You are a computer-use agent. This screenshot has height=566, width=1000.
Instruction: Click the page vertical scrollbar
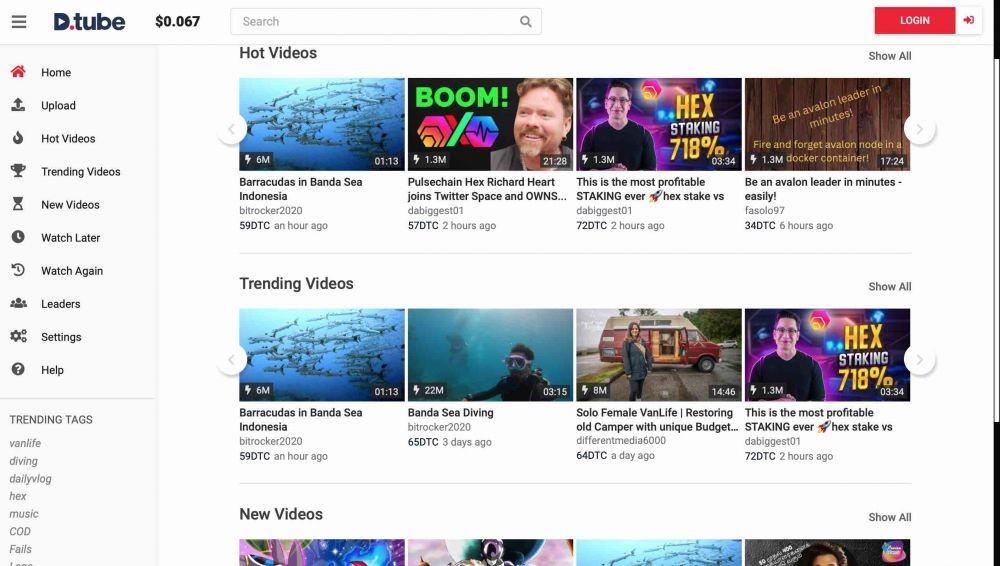click(x=996, y=239)
